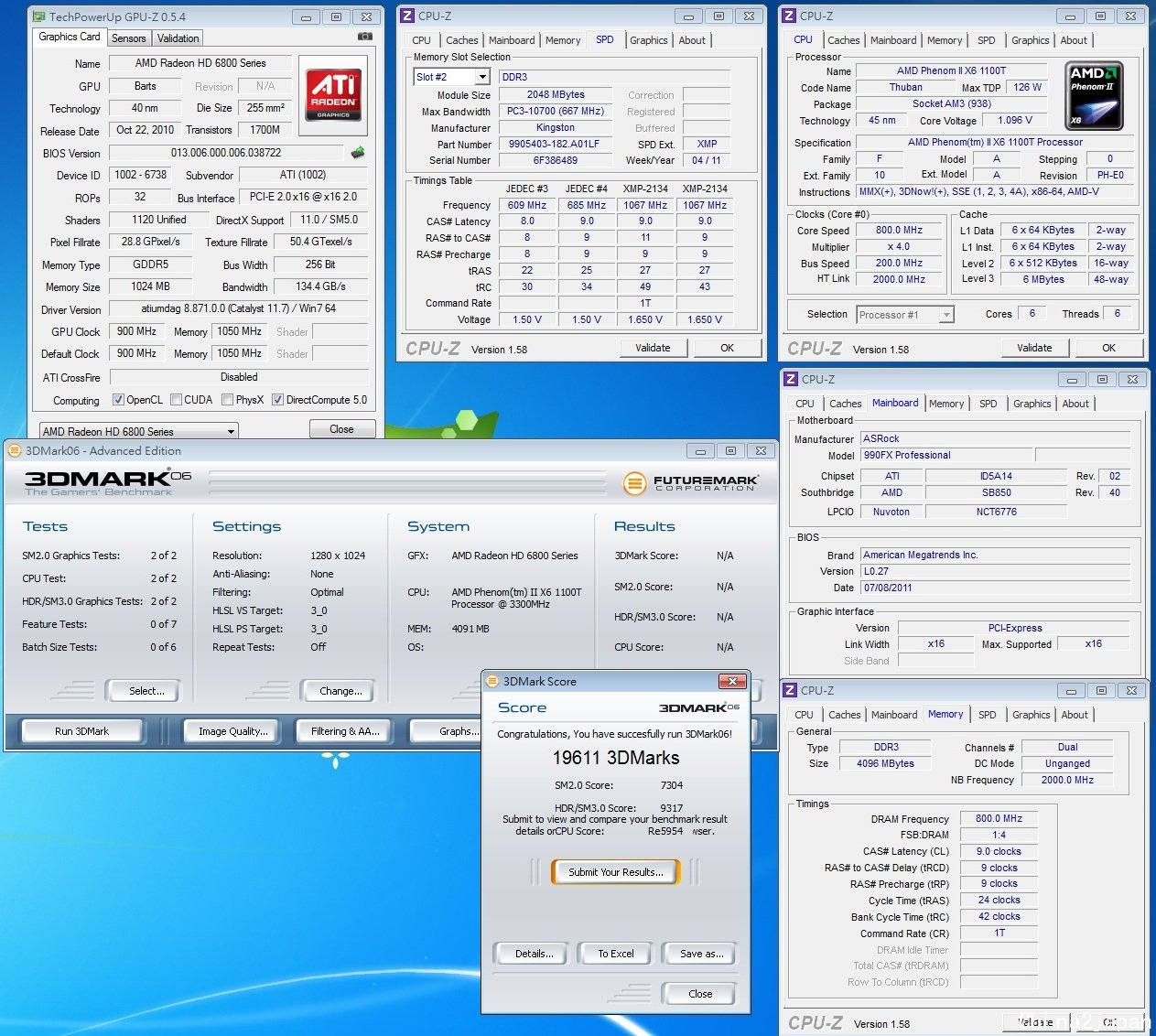This screenshot has height=1036, width=1156.
Task: Toggle the DirectCompute 5.0 checkbox
Action: coord(277,400)
